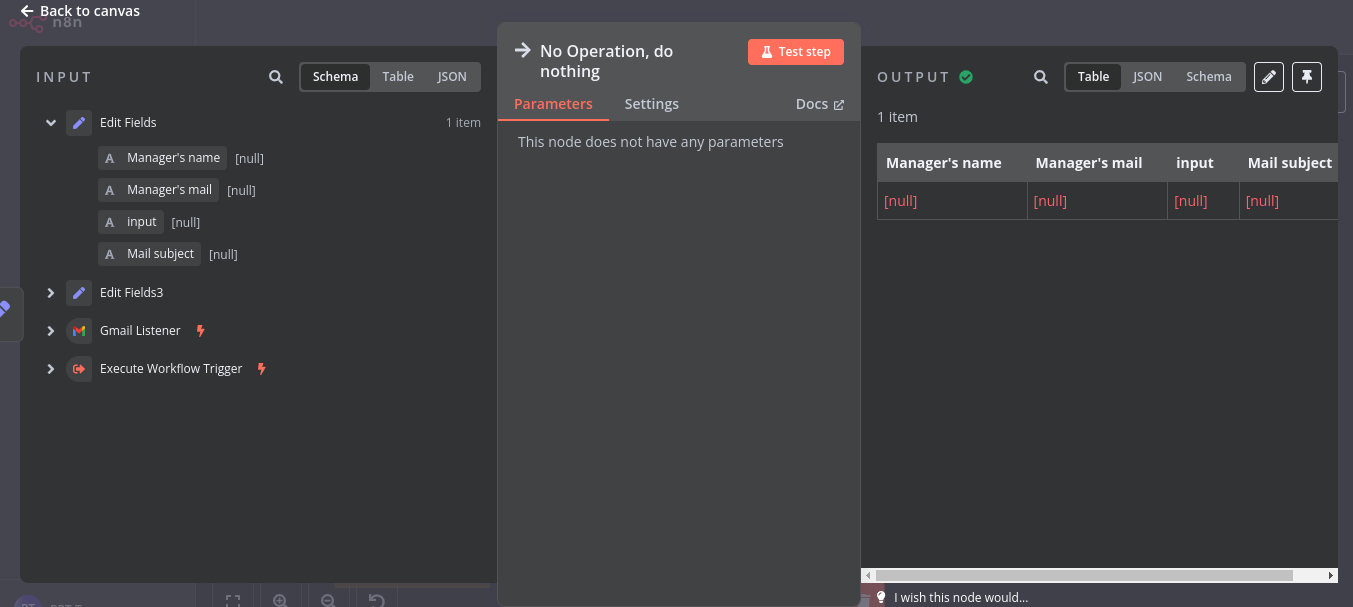Screen dimensions: 1353x607
Task: Click the null cell under Mail subject column
Action: click(1289, 201)
